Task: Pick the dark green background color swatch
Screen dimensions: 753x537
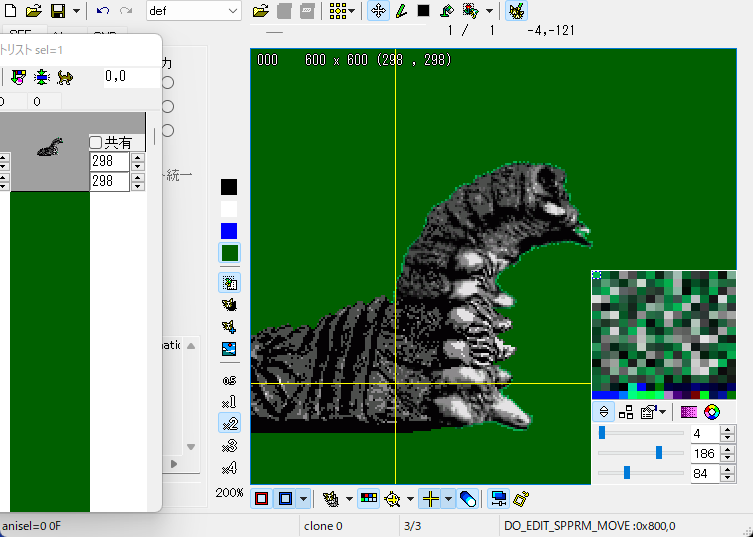Action: [x=230, y=253]
